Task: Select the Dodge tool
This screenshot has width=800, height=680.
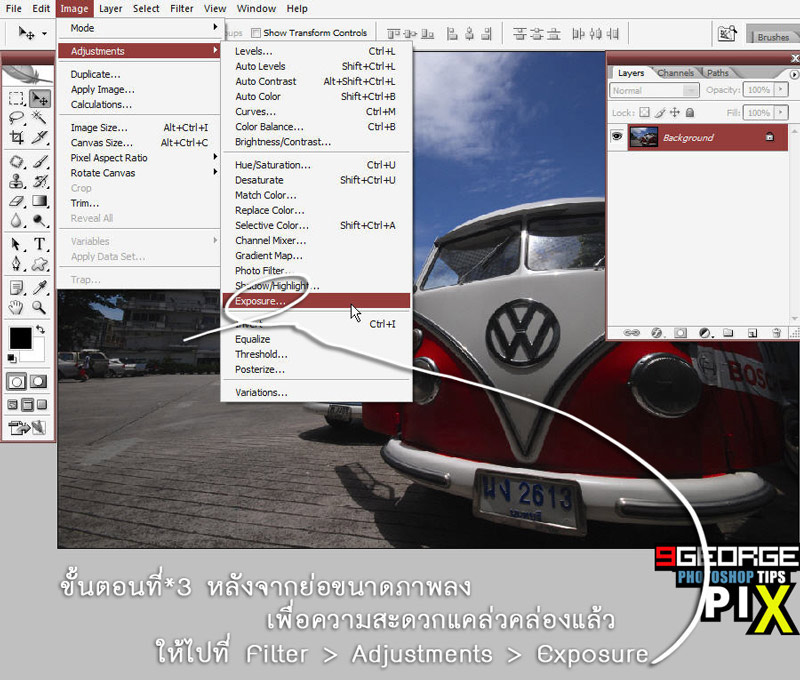Action: click(40, 220)
